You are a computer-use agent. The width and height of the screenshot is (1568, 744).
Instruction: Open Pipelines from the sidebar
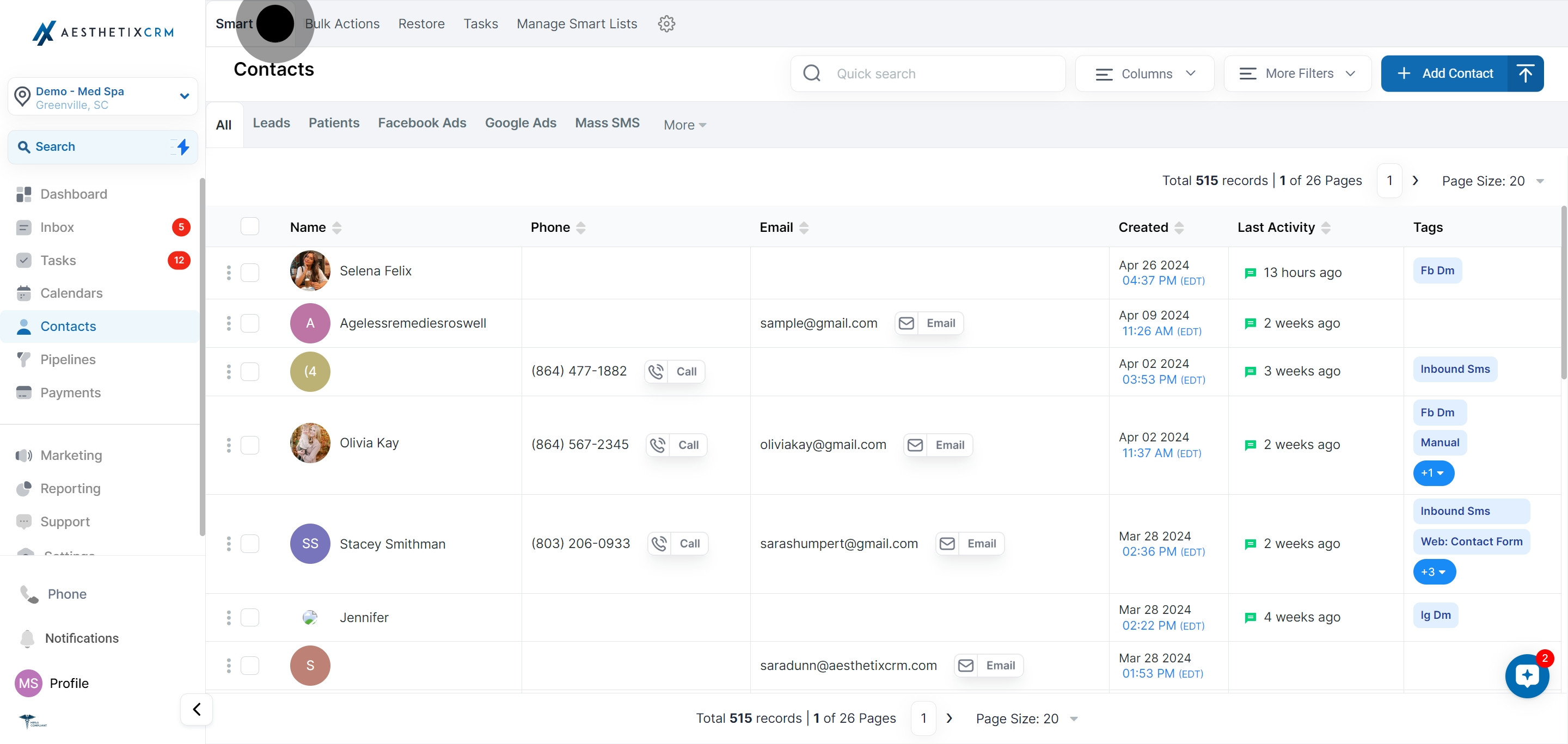68,360
